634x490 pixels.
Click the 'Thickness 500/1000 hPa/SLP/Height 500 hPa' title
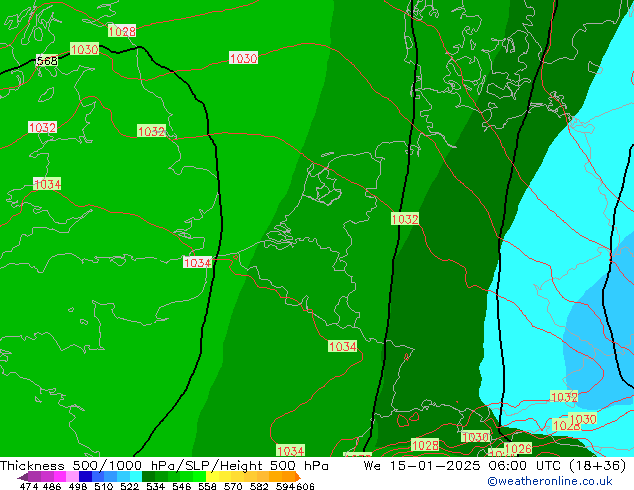pyautogui.click(x=164, y=466)
